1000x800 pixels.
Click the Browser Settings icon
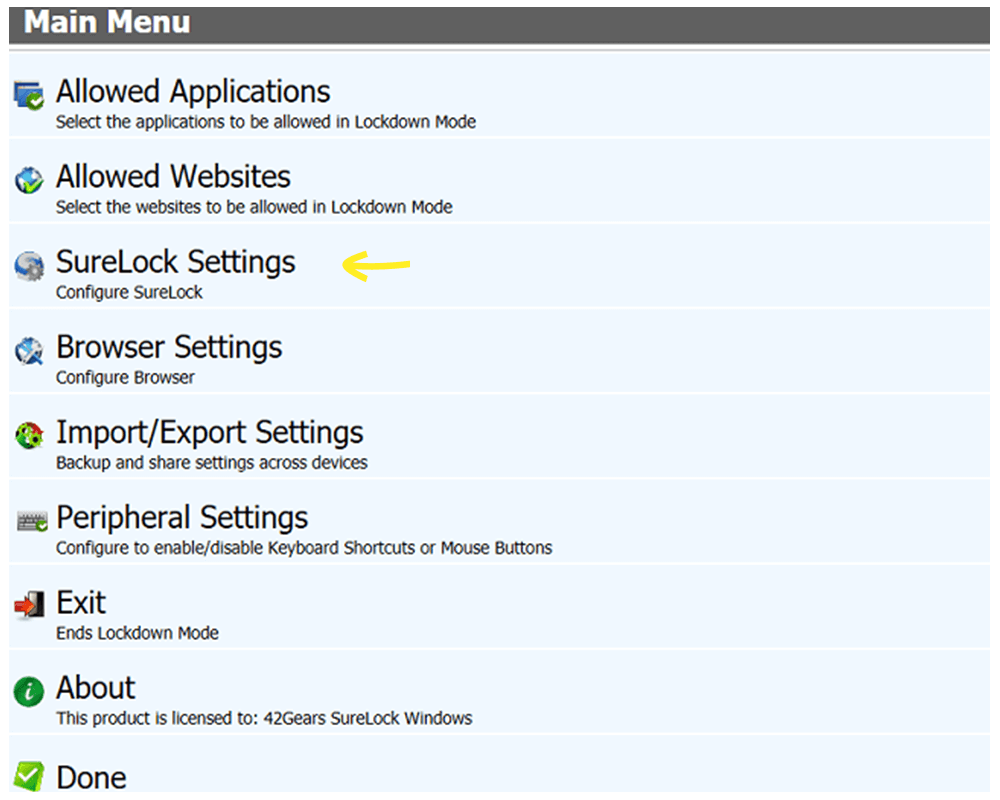coord(29,351)
